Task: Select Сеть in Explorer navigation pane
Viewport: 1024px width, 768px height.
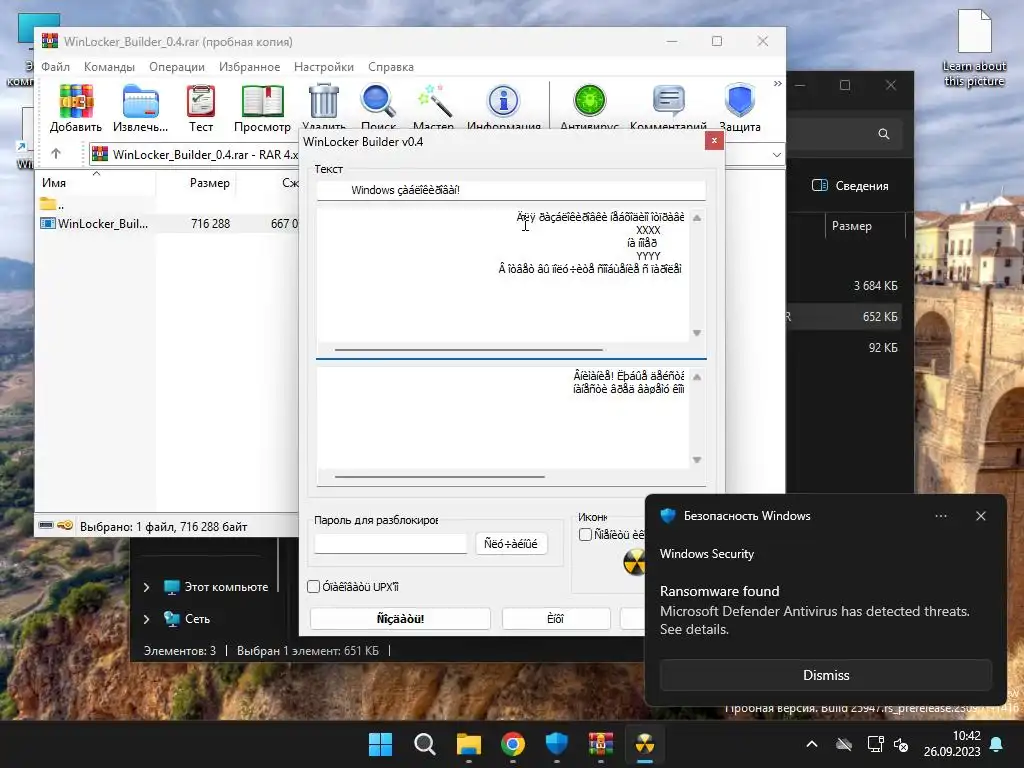Action: click(x=197, y=618)
